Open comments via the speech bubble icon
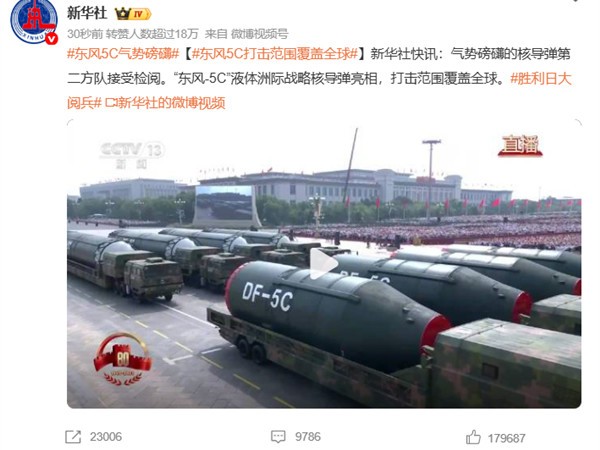 coord(278,437)
